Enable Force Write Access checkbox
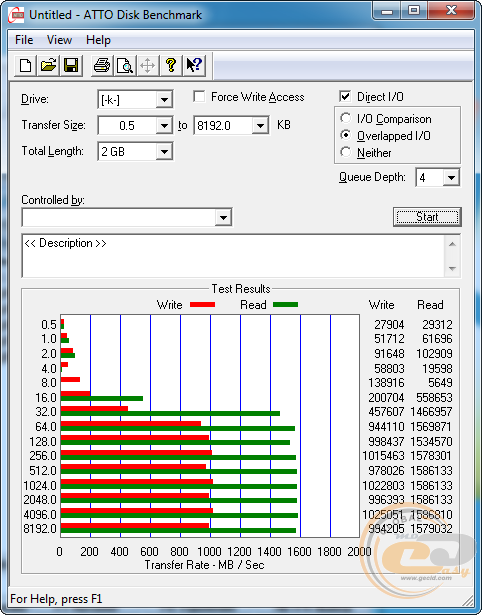 tap(199, 96)
